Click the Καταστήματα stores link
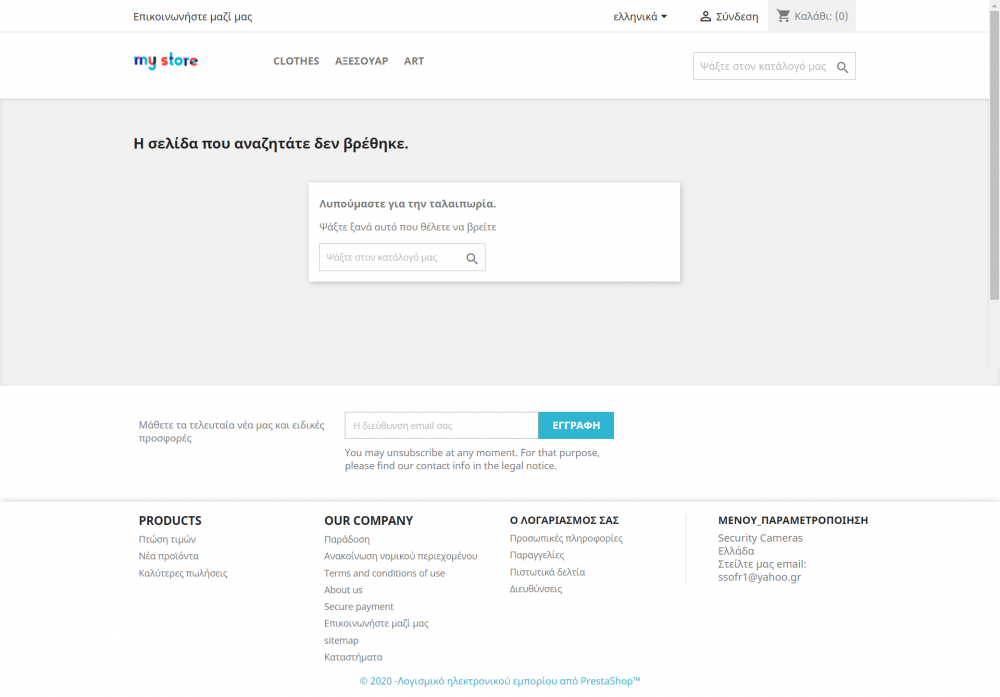The height and width of the screenshot is (697, 1000). pos(353,657)
